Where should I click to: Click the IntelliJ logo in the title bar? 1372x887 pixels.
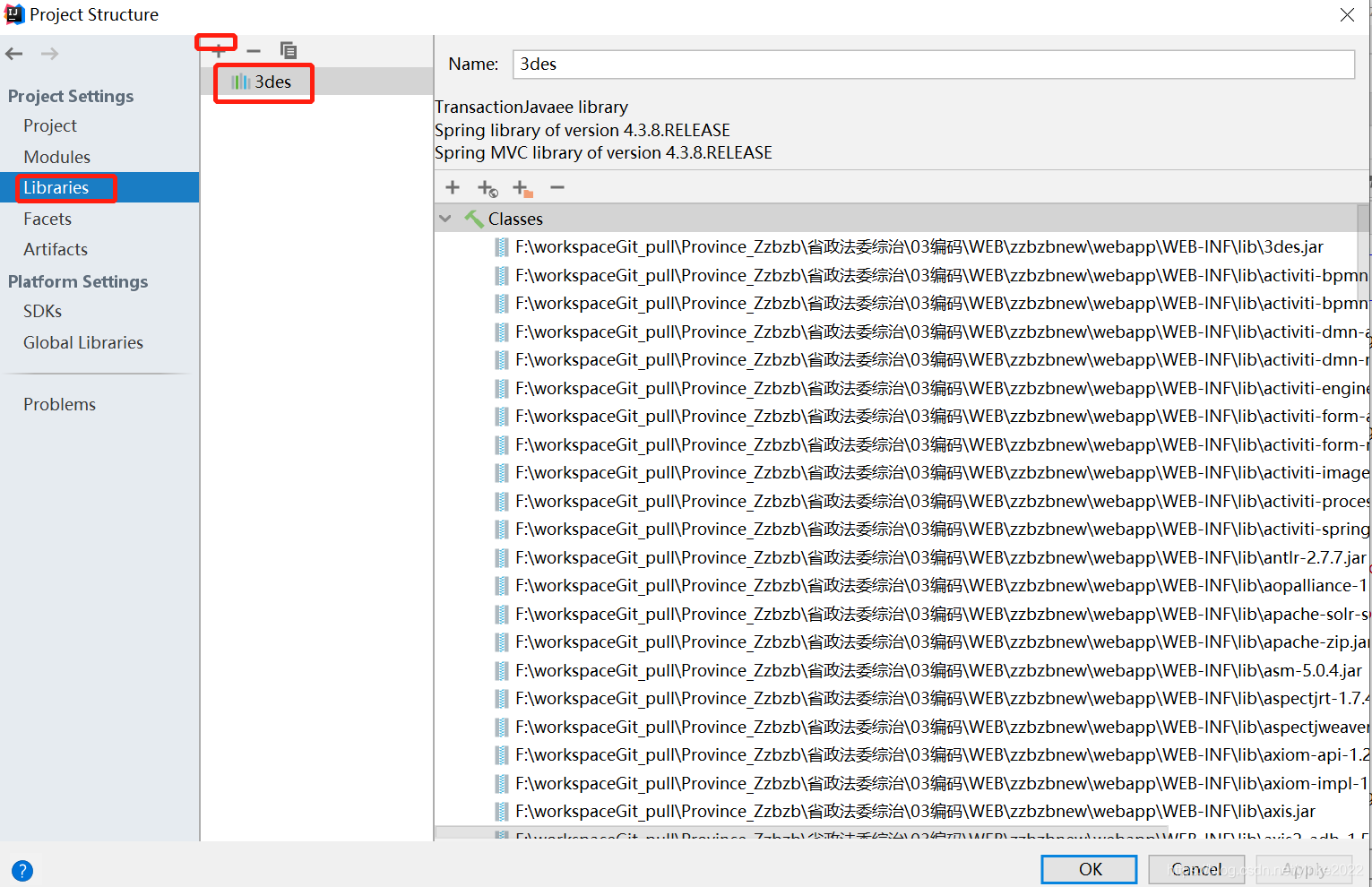click(x=14, y=14)
